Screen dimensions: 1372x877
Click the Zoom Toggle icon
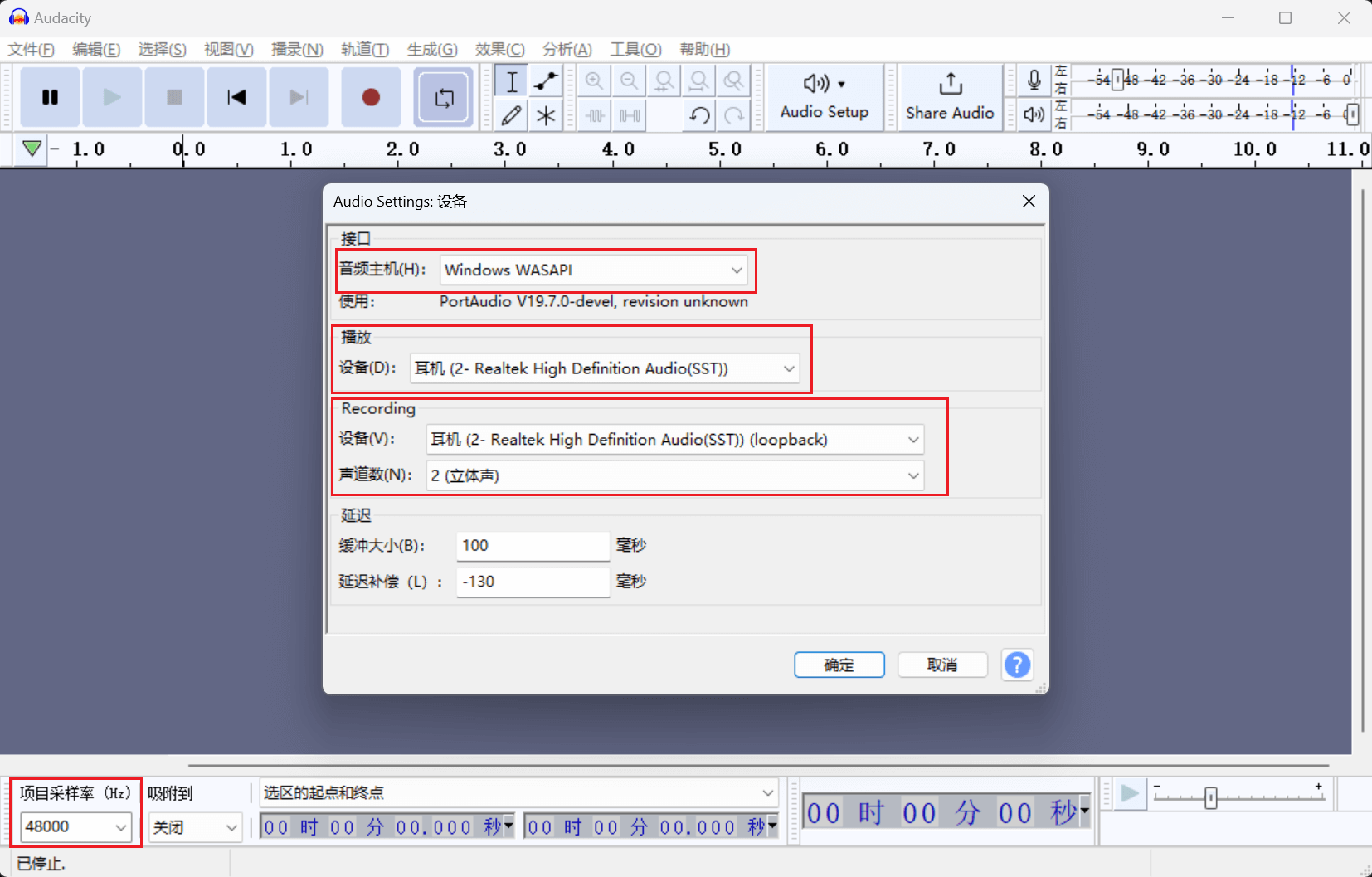coord(733,81)
